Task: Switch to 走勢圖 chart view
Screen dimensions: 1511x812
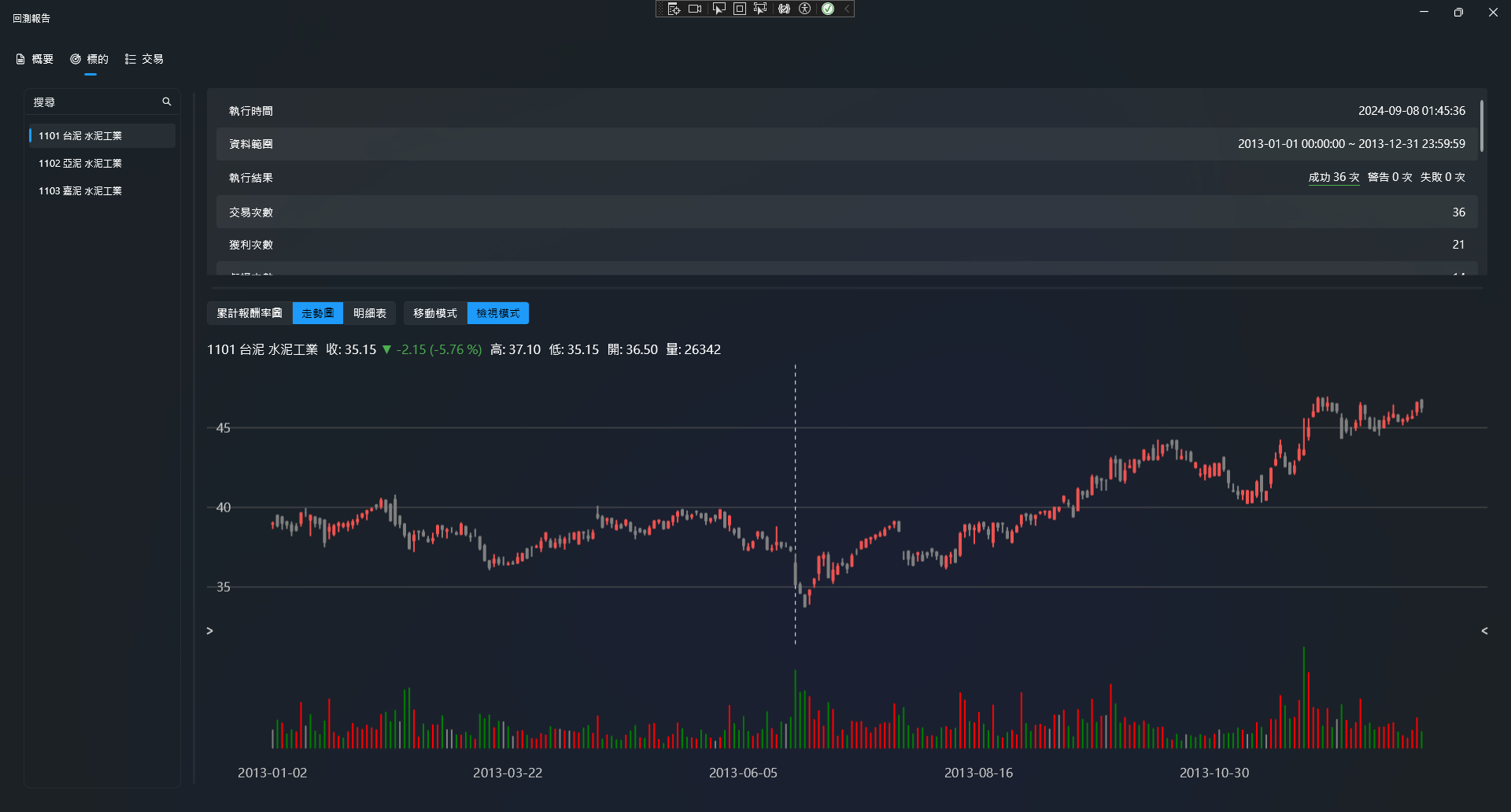Action: pos(317,313)
